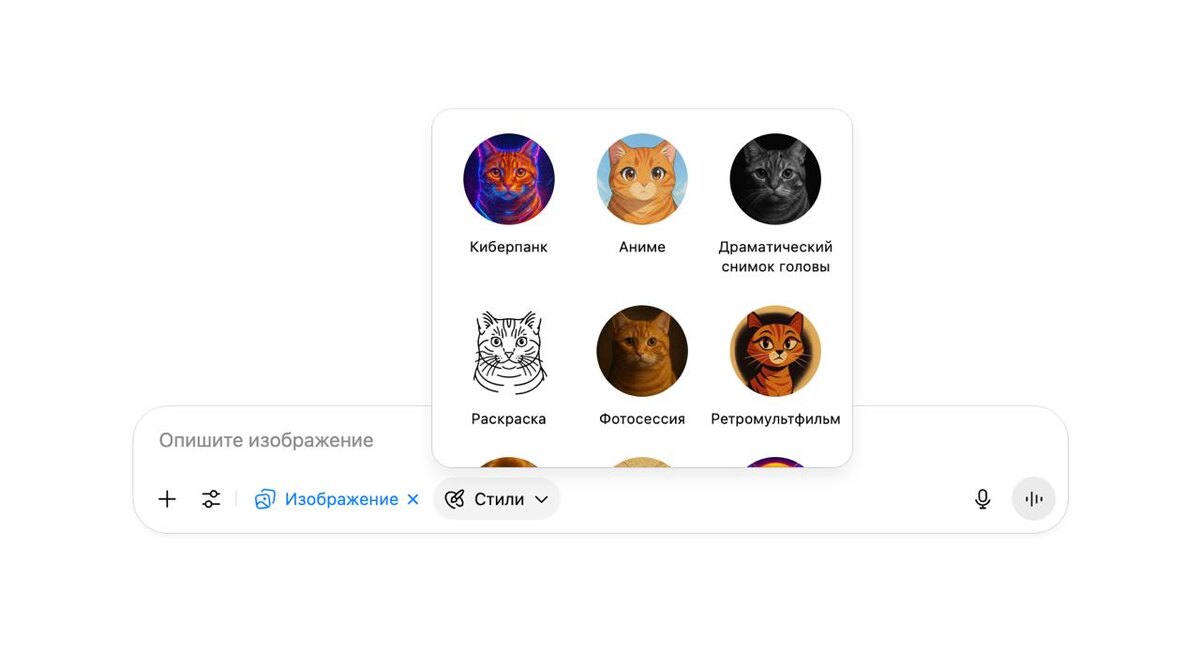Viewport: 1200px width, 669px height.
Task: Select the Аниме style cat image
Action: coord(642,179)
